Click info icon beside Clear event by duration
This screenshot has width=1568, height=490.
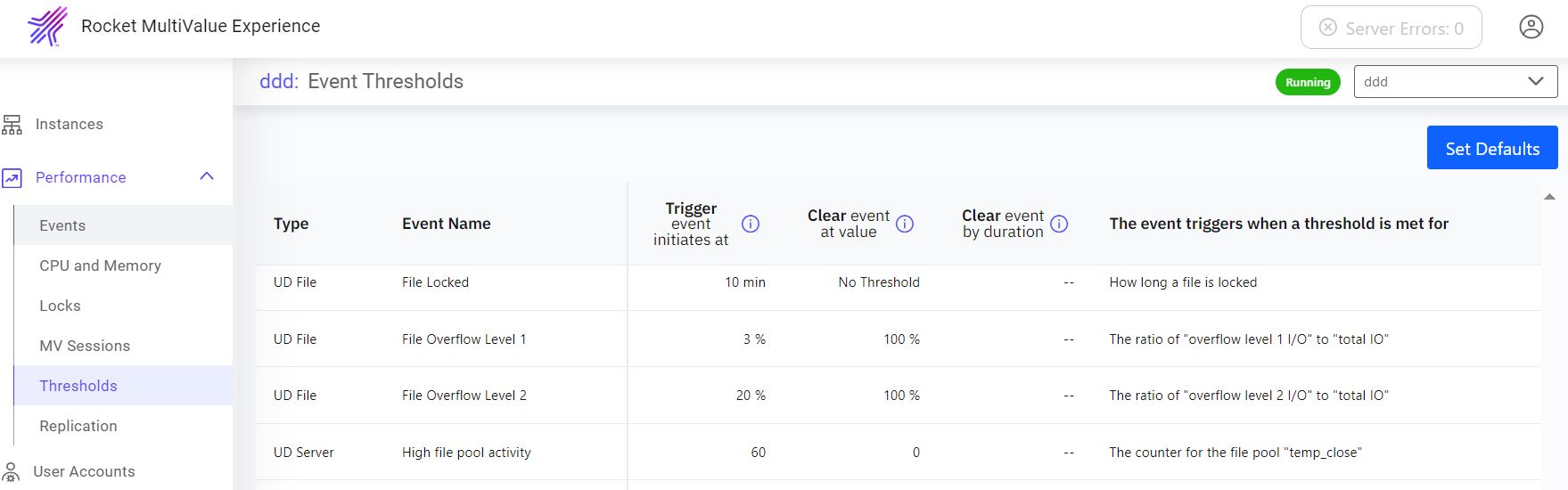click(x=1059, y=225)
